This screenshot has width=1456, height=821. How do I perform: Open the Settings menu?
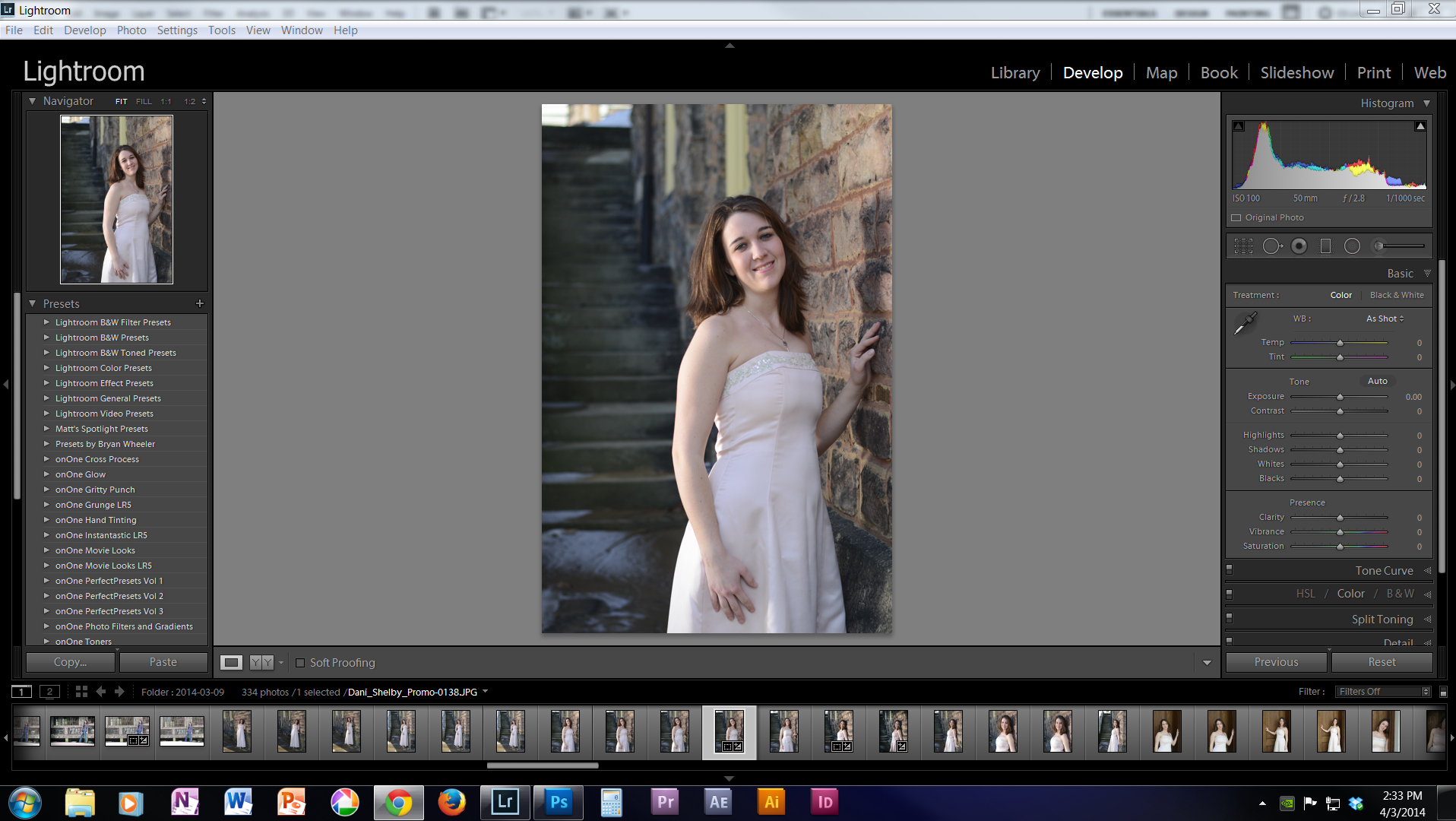[x=177, y=30]
